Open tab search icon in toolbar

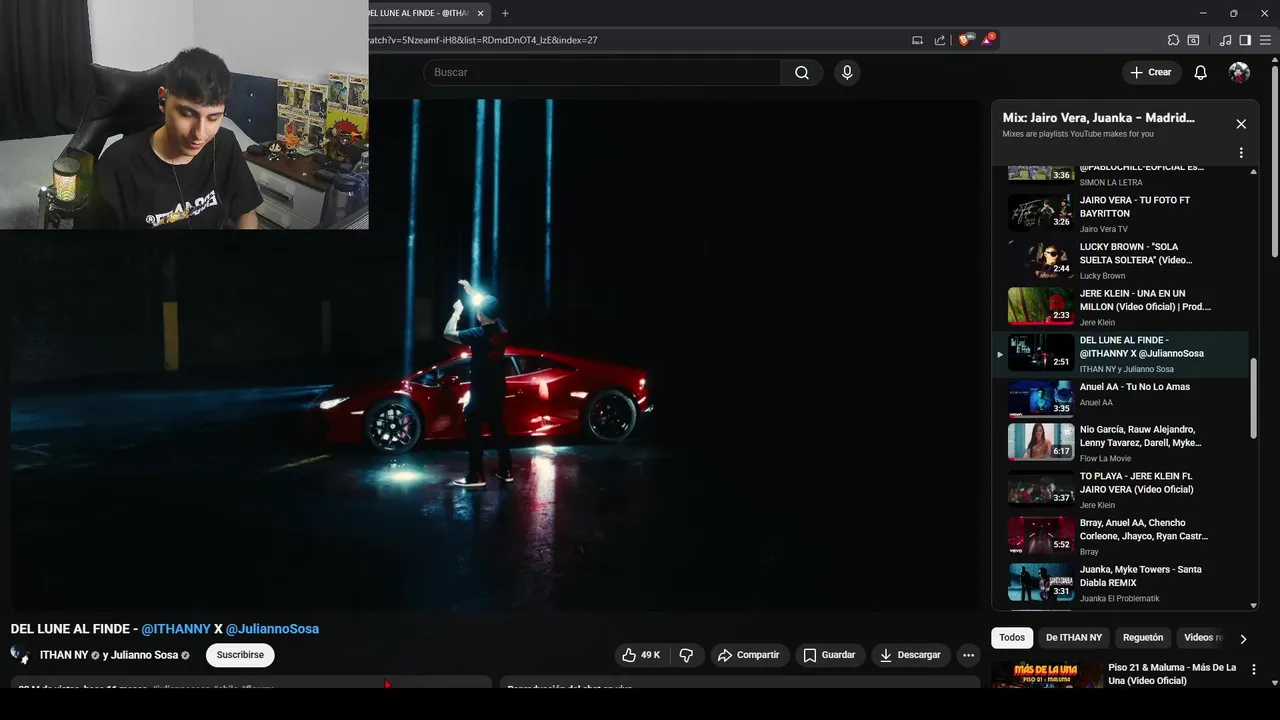[1193, 40]
